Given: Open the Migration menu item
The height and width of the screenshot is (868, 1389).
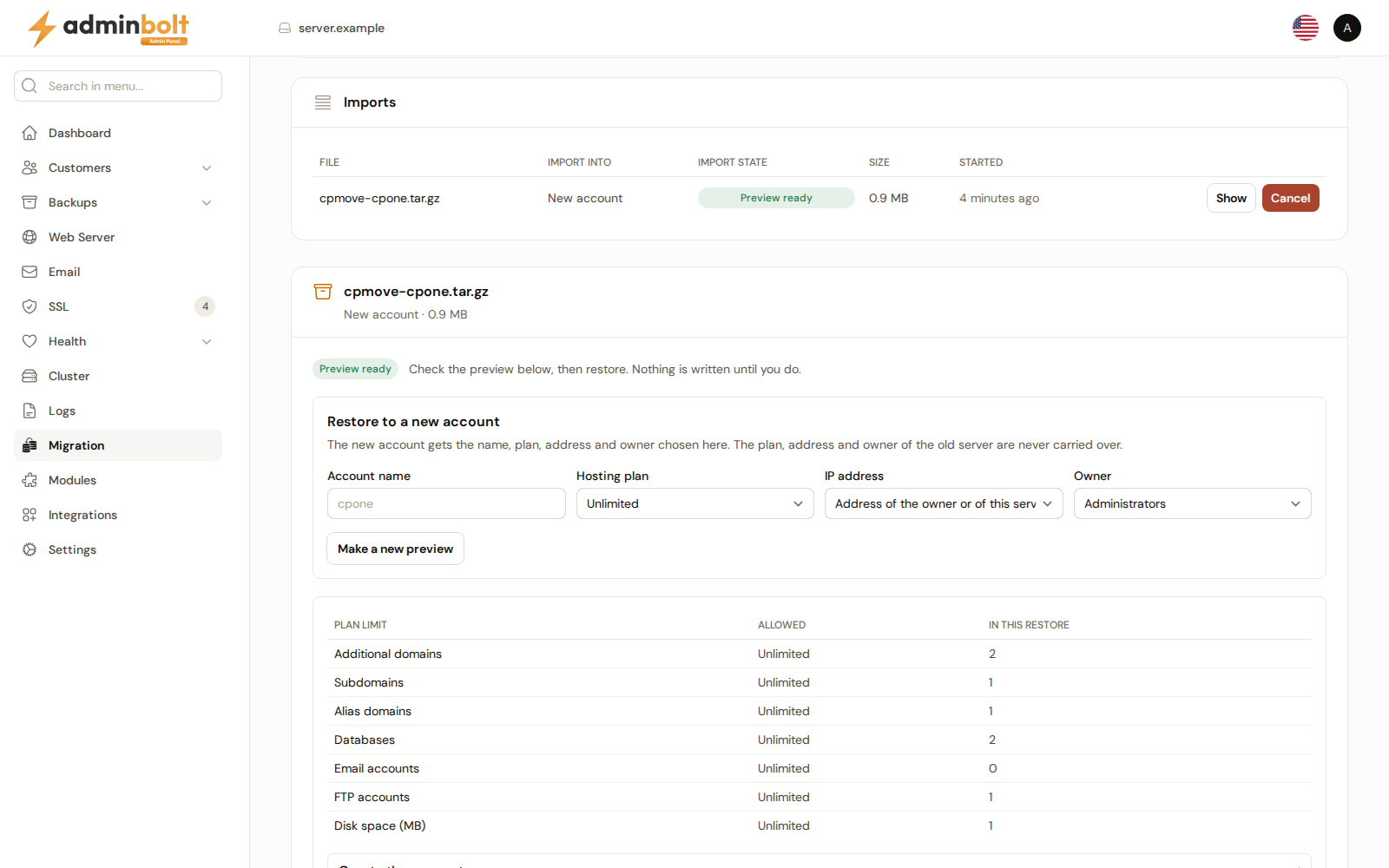Looking at the screenshot, I should (x=118, y=445).
